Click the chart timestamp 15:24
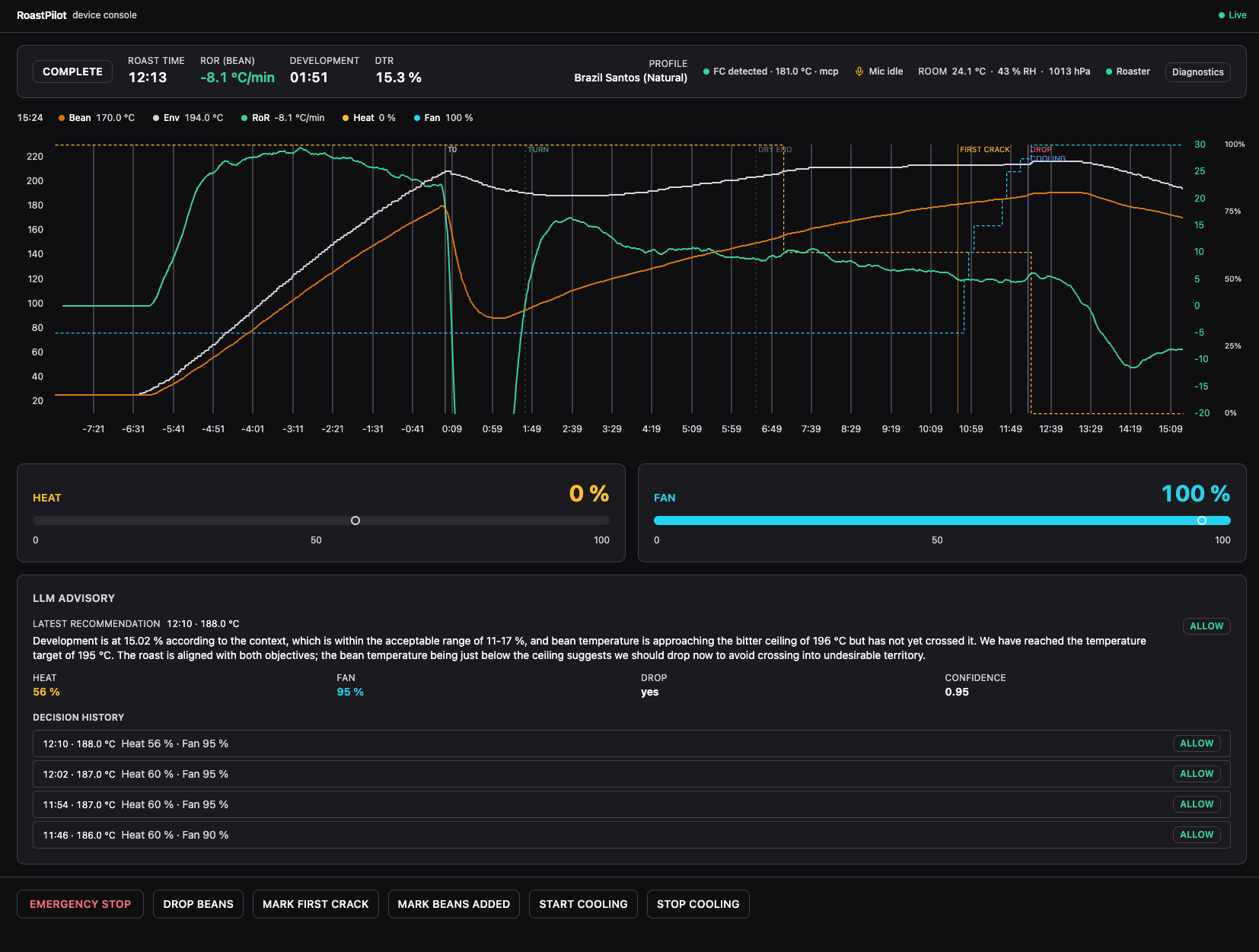Viewport: 1259px width, 952px height. (30, 118)
